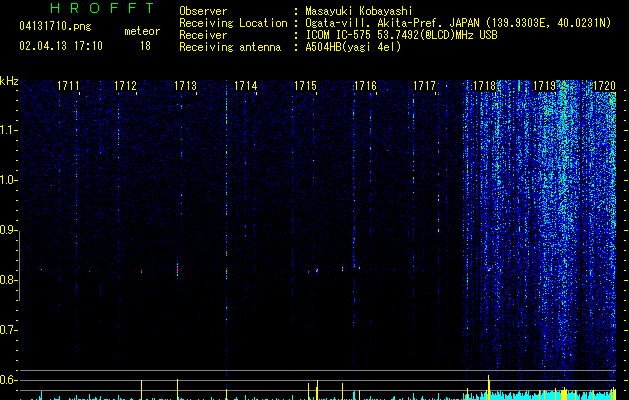Click the 'meteor' count label
Viewport: 629px width, 400px height.
tap(142, 31)
